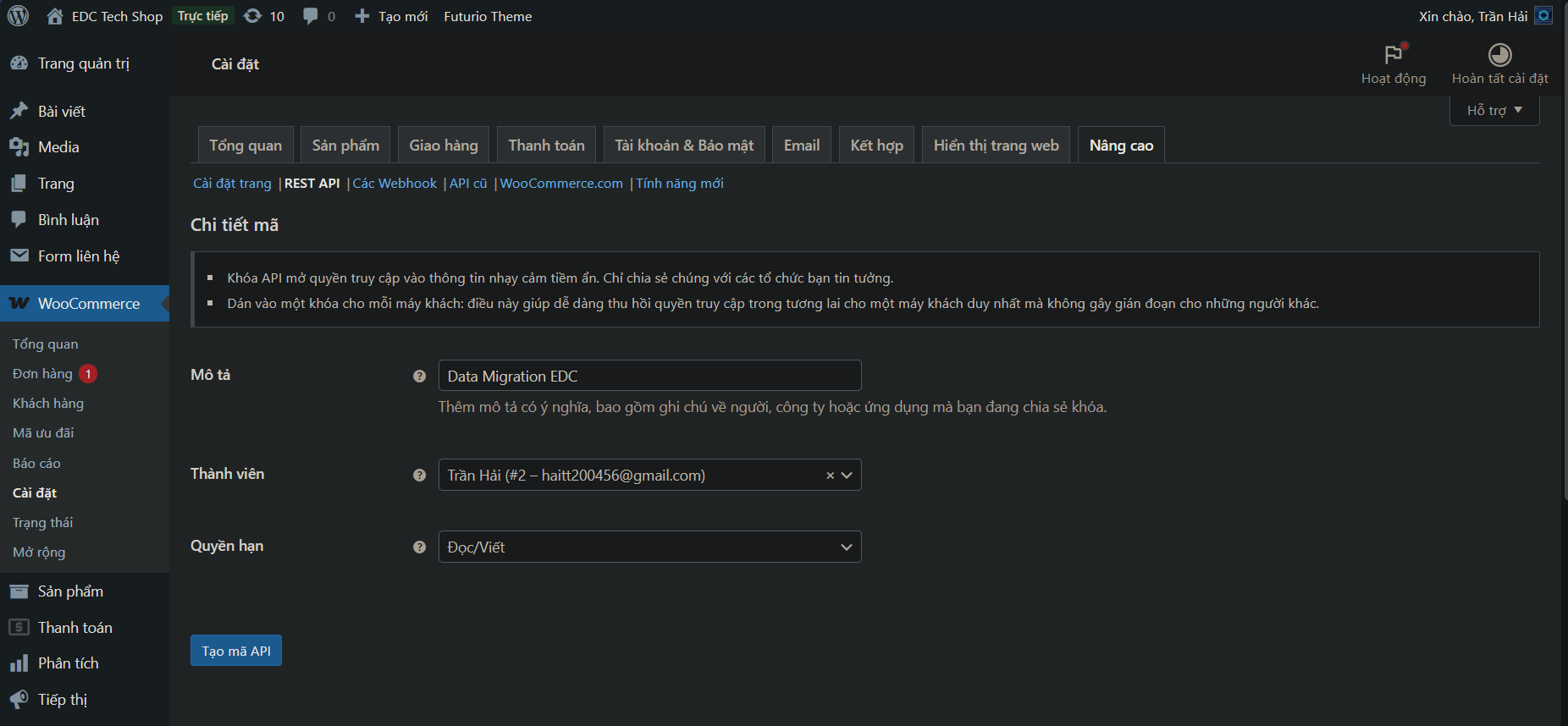Open the Quyền hạn permissions dropdown

coord(649,547)
